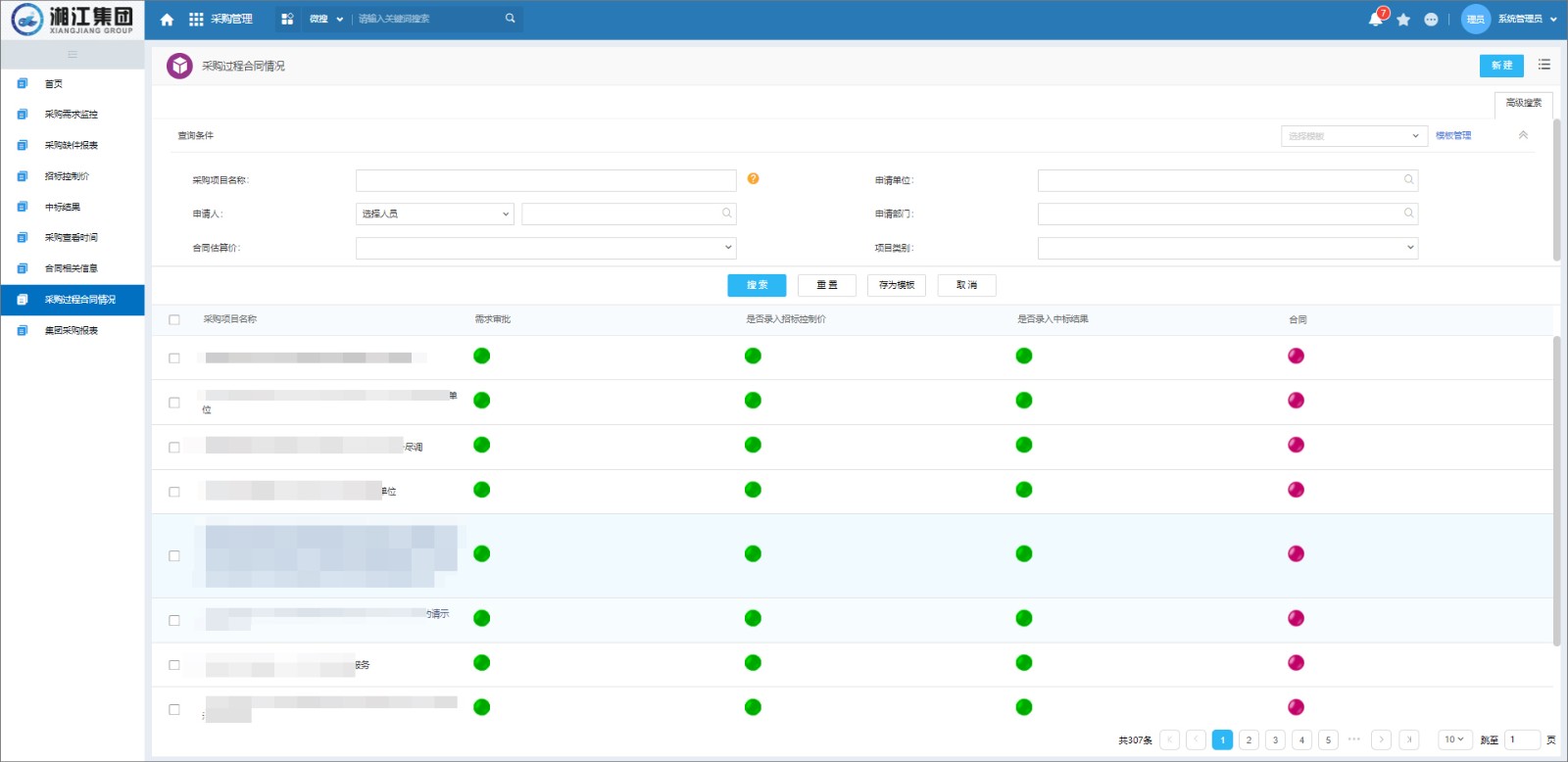Open the 合同估算价 dropdown

[546, 248]
